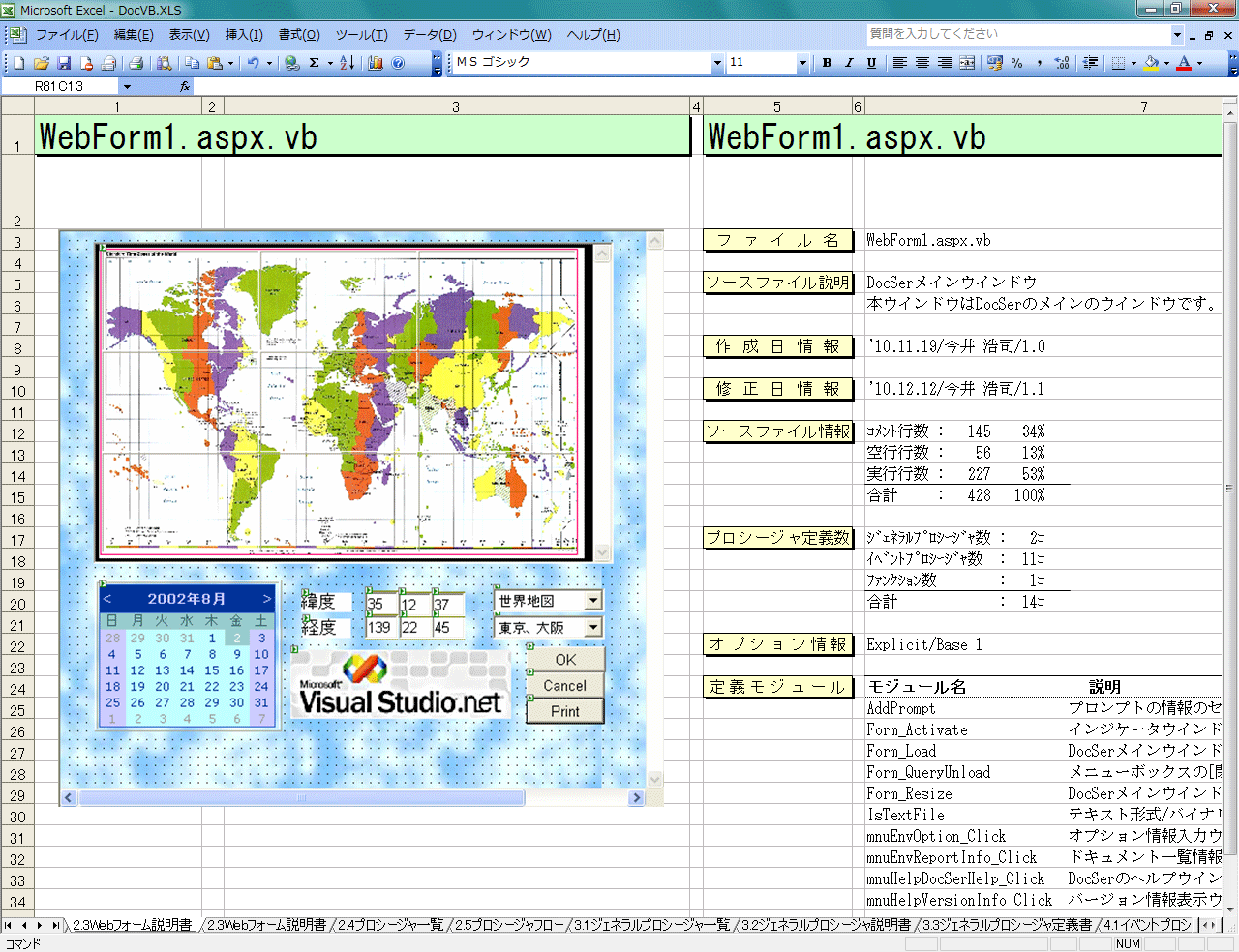Open the font size dropdown showing 11

click(801, 63)
